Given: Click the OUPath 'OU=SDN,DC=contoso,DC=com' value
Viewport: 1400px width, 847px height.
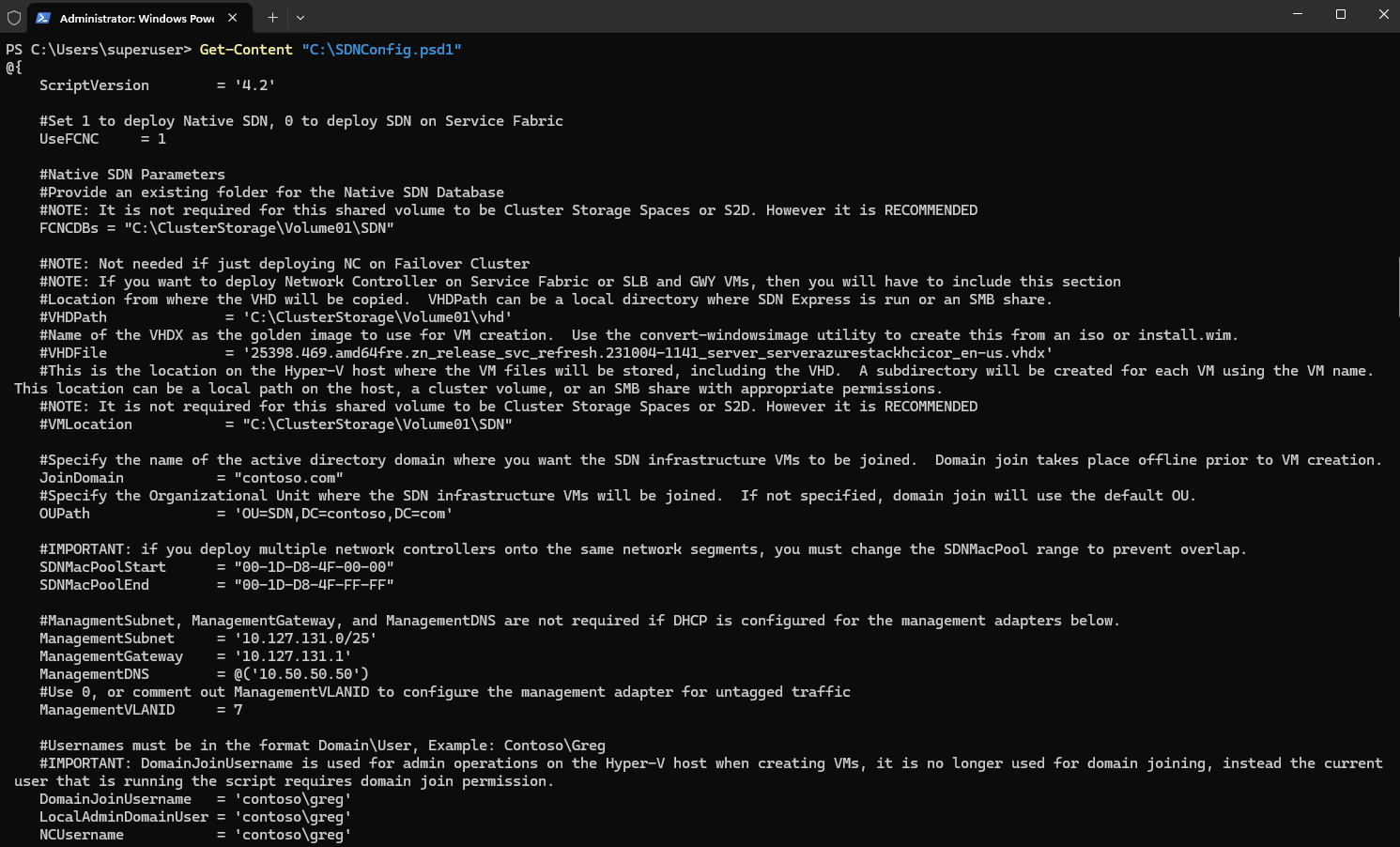Looking at the screenshot, I should 344,514.
